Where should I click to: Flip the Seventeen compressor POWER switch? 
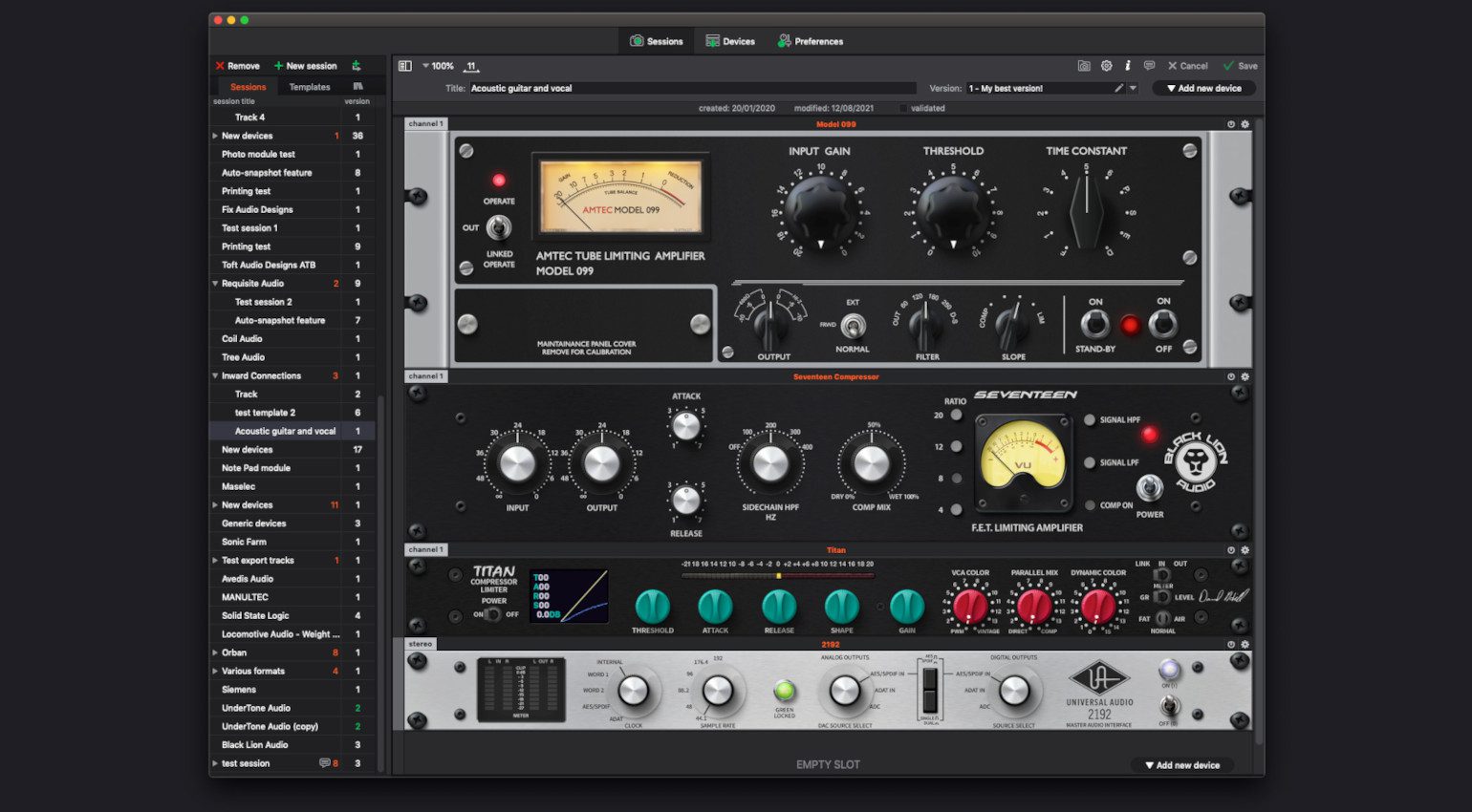tap(1150, 489)
